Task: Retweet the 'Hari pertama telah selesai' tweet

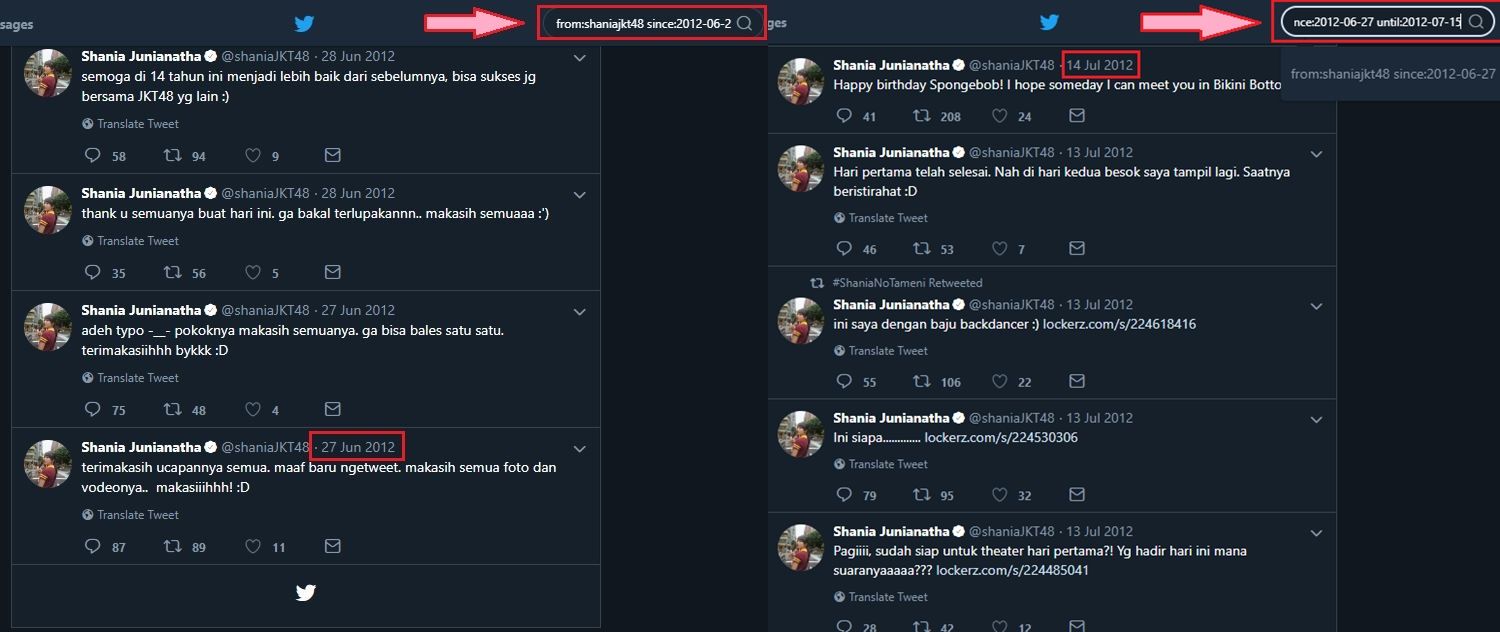Action: [x=922, y=249]
